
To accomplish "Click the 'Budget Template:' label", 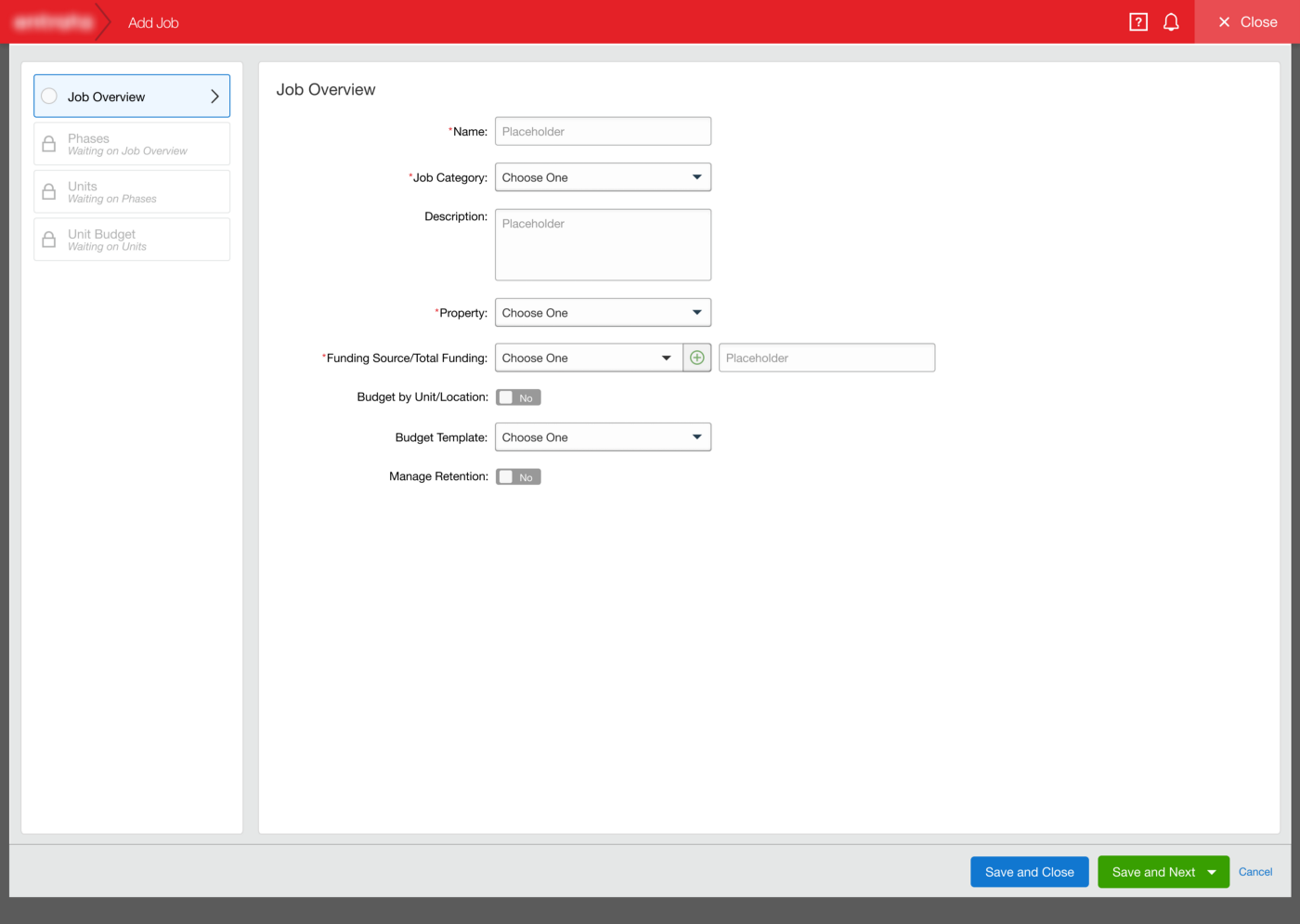I will tap(441, 437).
